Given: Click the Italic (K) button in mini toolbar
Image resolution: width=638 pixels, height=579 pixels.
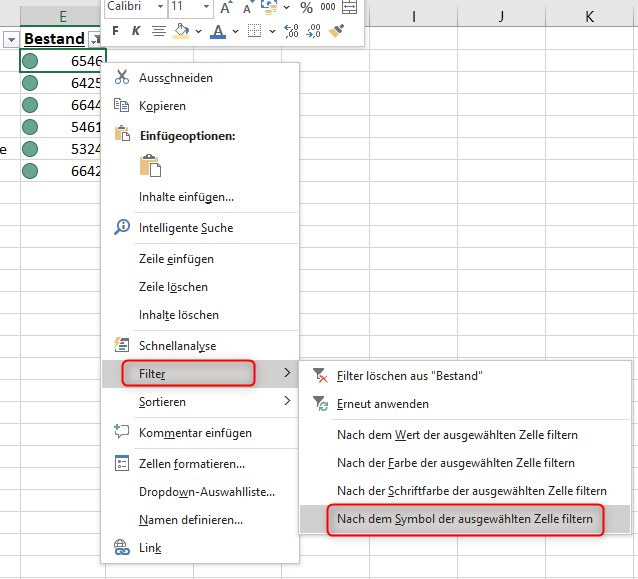Looking at the screenshot, I should pyautogui.click(x=136, y=31).
